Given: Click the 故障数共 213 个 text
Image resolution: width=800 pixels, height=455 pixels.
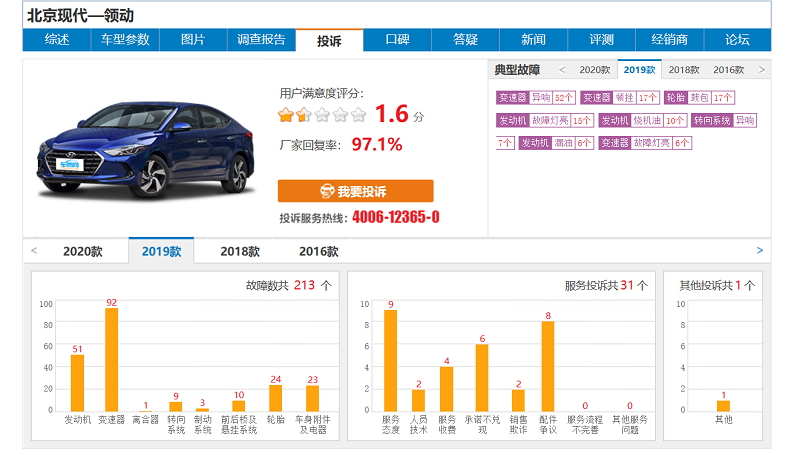Looking at the screenshot, I should click(x=289, y=285).
